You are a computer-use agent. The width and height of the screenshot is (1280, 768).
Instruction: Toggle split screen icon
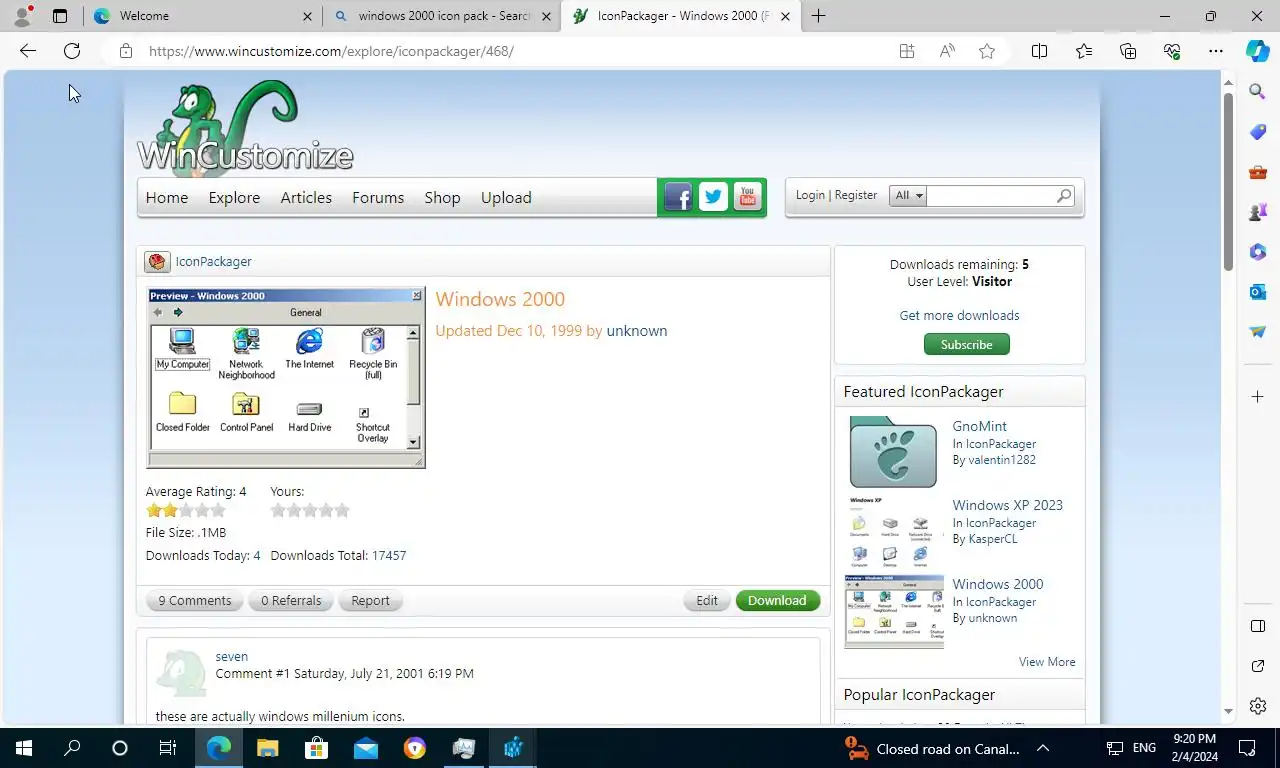tap(1039, 51)
